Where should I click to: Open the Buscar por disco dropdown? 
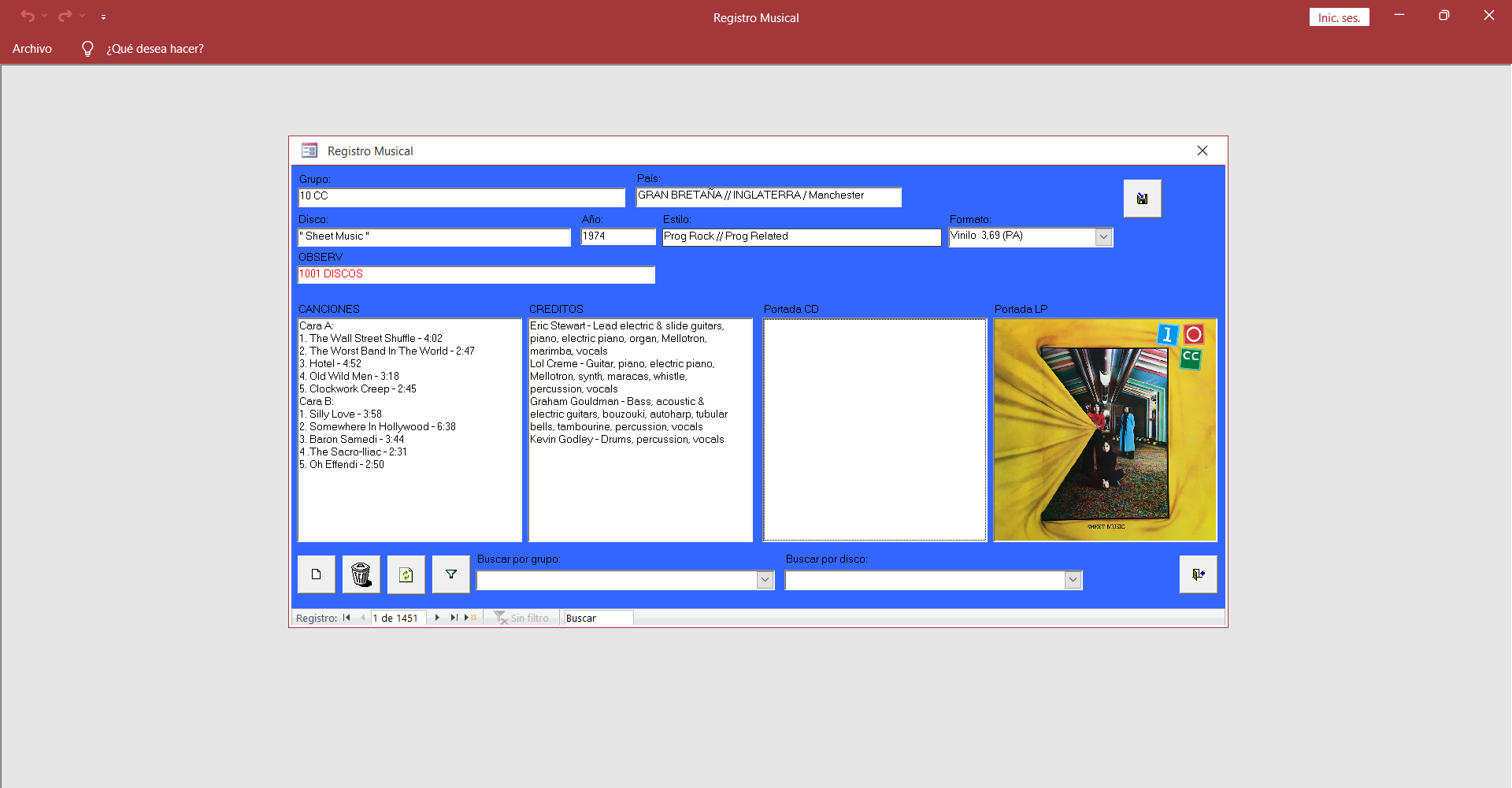1073,580
